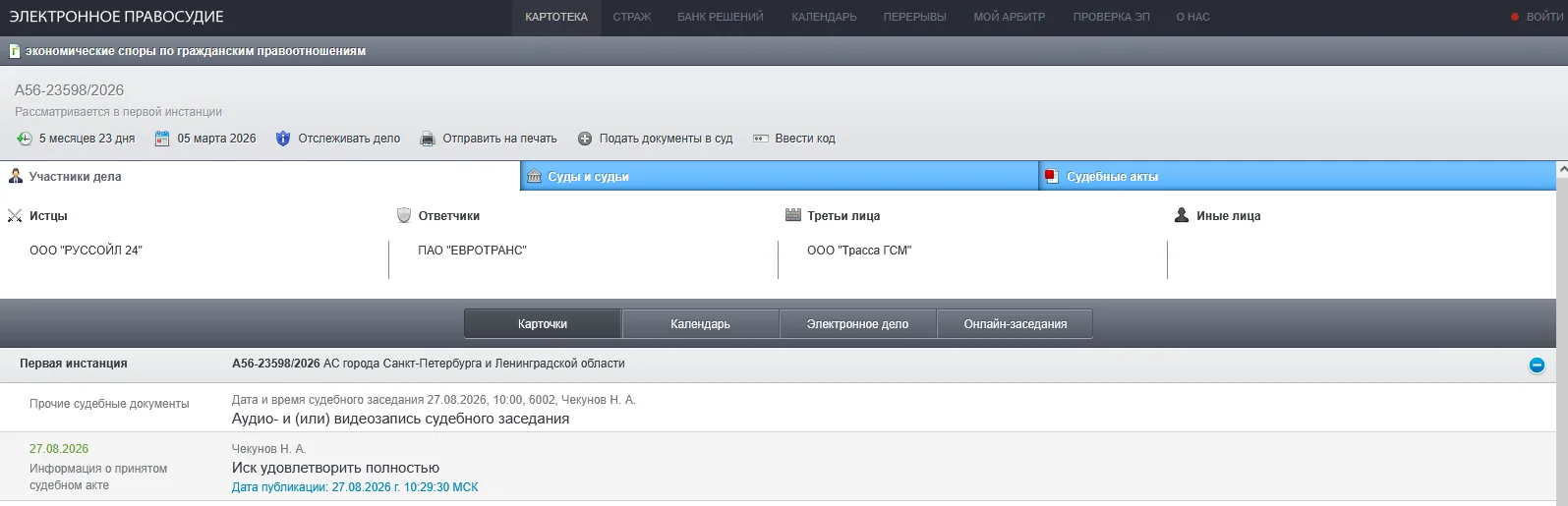Screen dimensions: 1568x506
Task: Open Аудио- и (или) видеозапись судебного заседания
Action: pos(400,419)
